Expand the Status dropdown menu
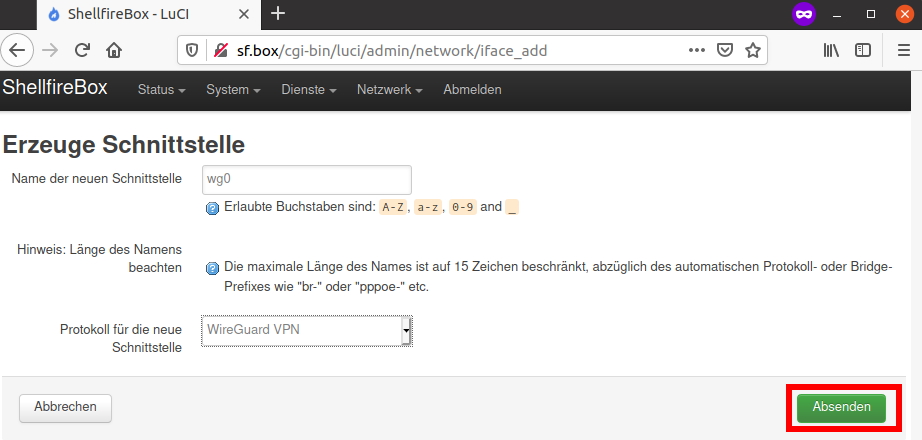The height and width of the screenshot is (440, 922). point(161,90)
